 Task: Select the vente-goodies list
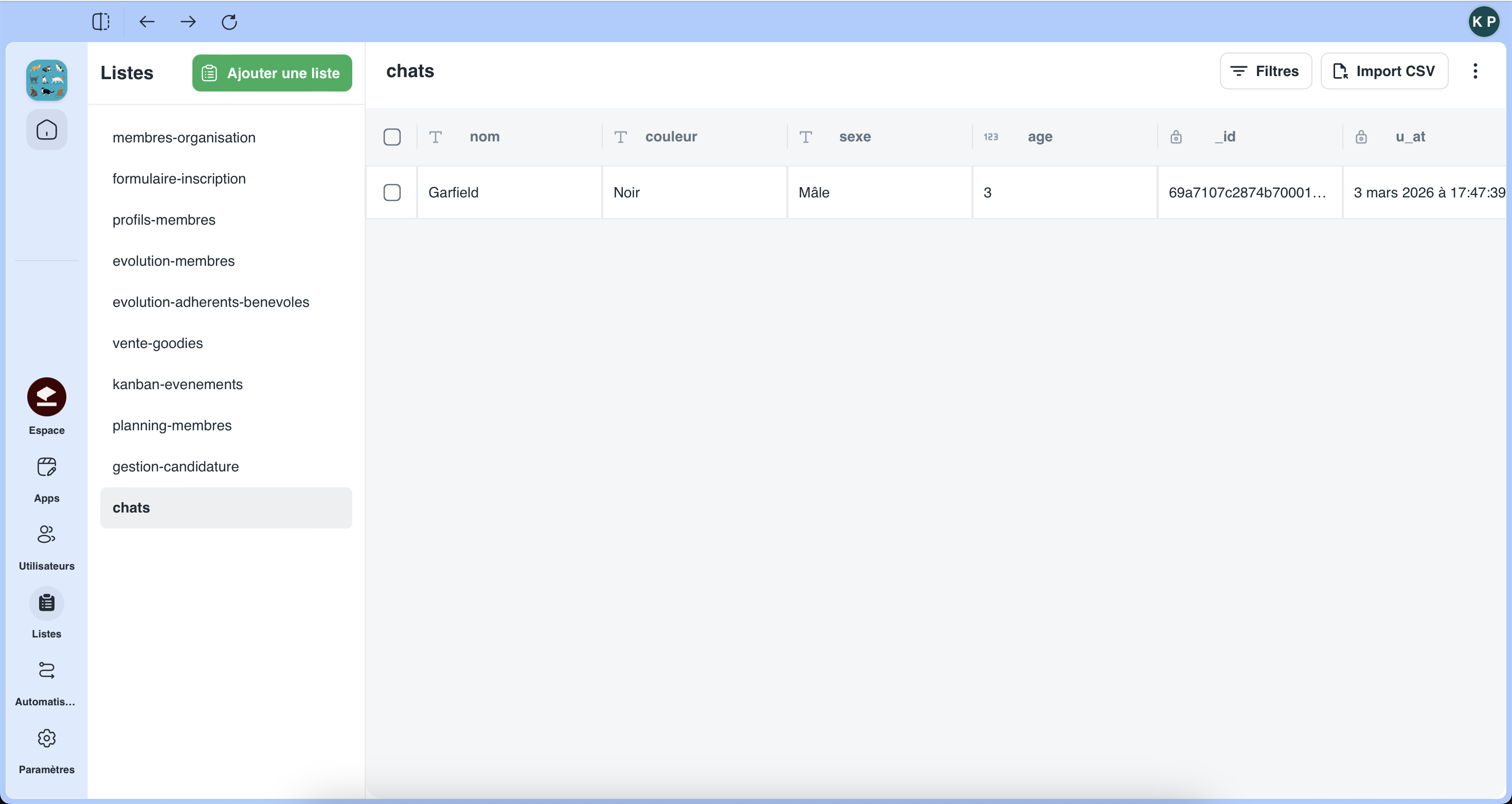[157, 343]
